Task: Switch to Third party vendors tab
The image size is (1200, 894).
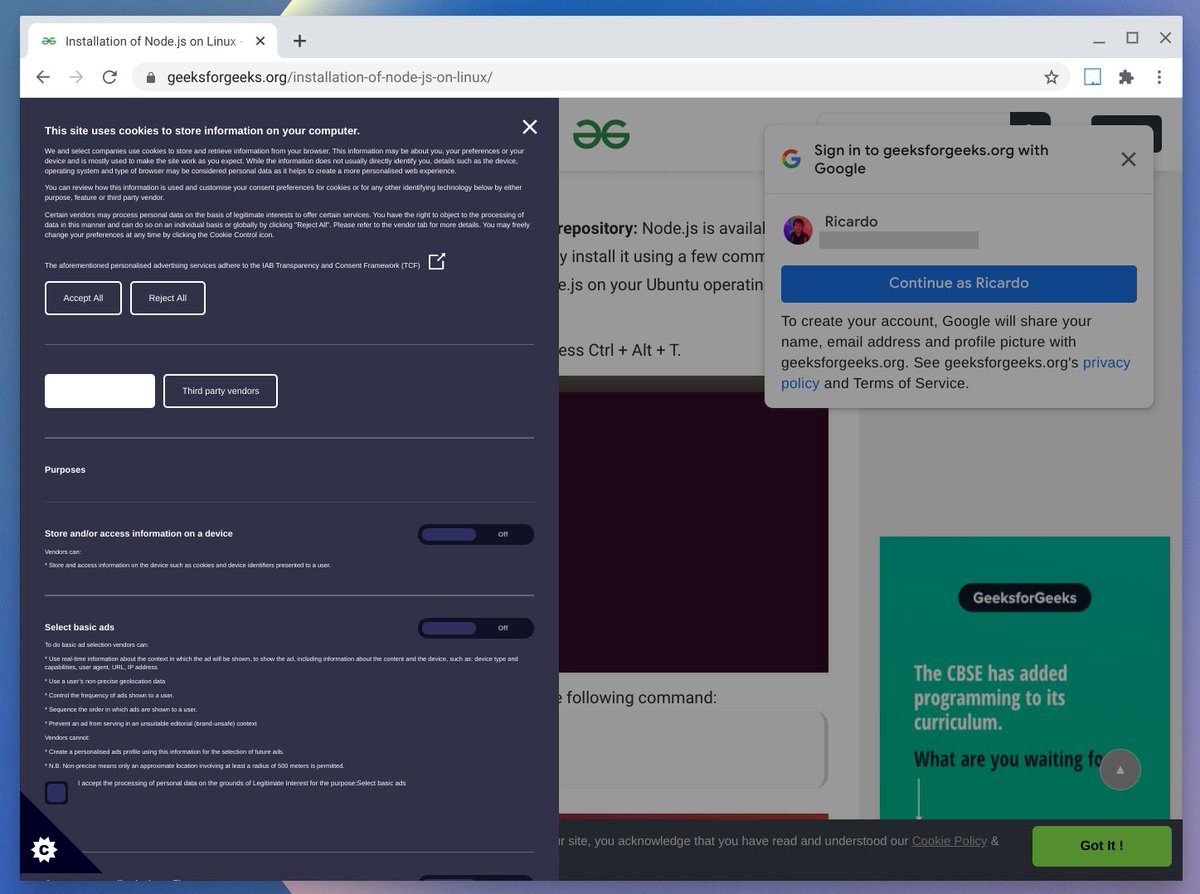Action: tap(220, 391)
